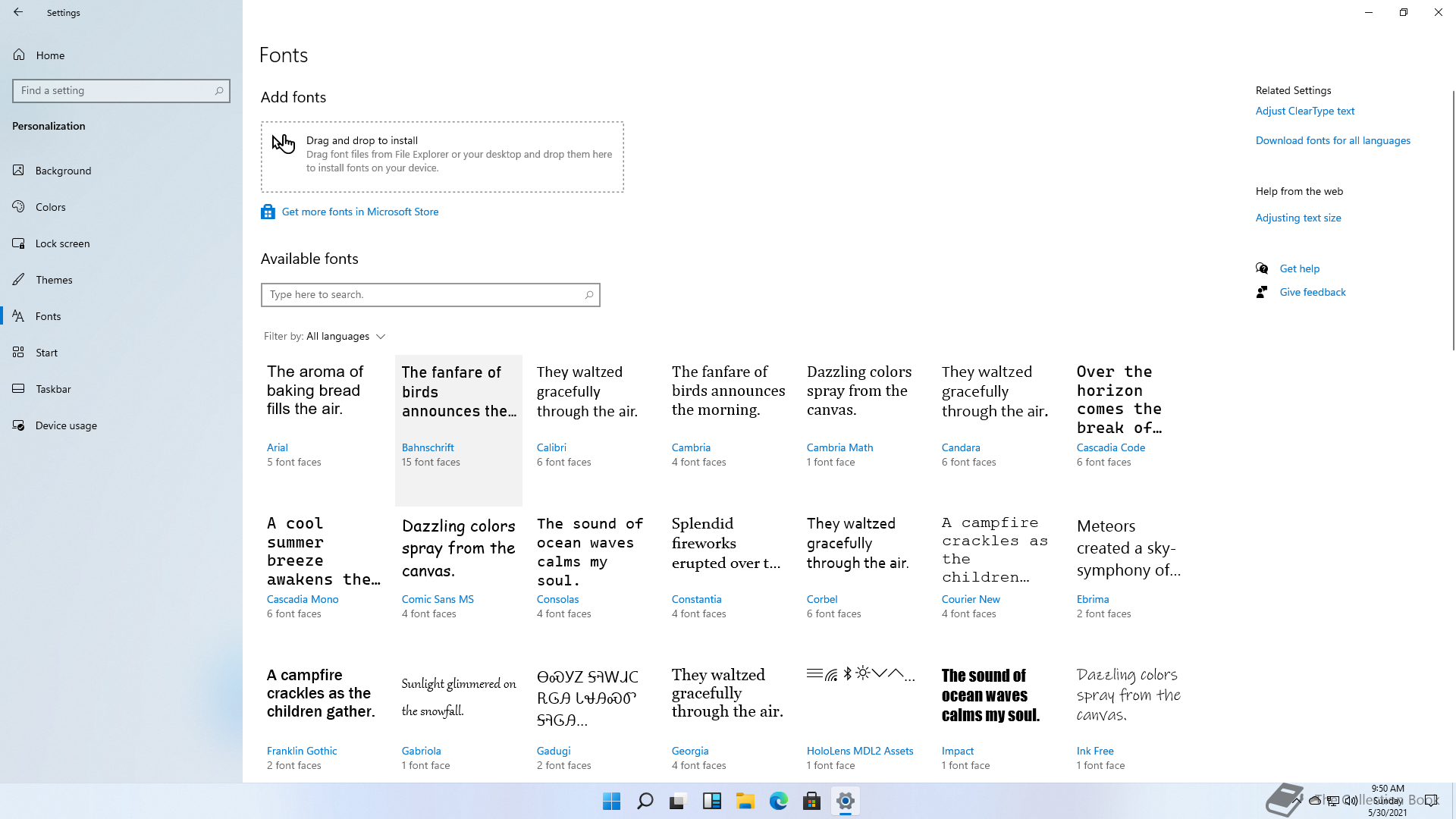This screenshot has width=1456, height=819.
Task: Open Adjusting text size help link
Action: 1298,218
